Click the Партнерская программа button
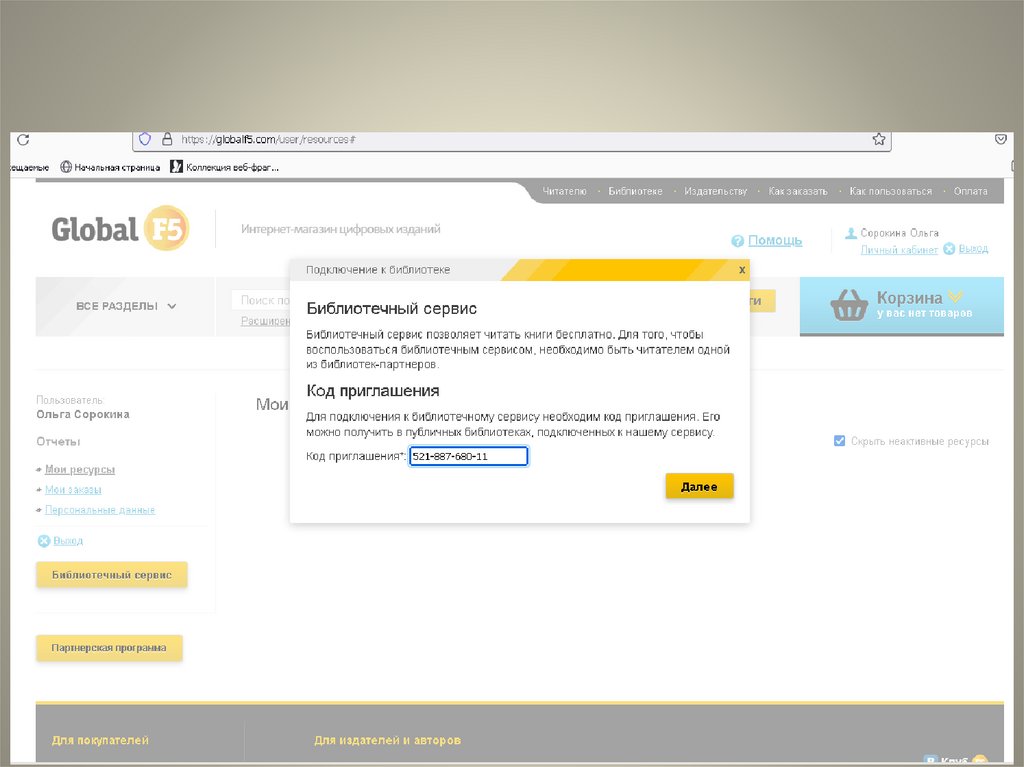 coord(109,648)
